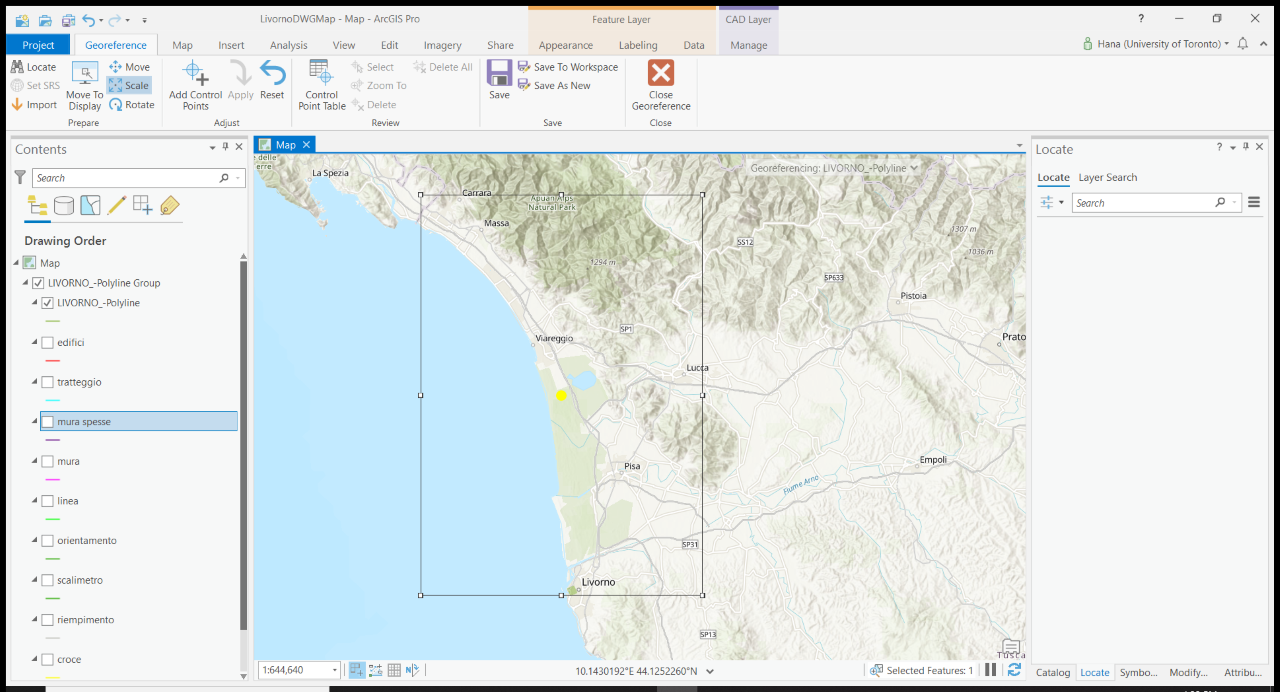
Task: Switch to List By Editing view
Action: [x=116, y=205]
